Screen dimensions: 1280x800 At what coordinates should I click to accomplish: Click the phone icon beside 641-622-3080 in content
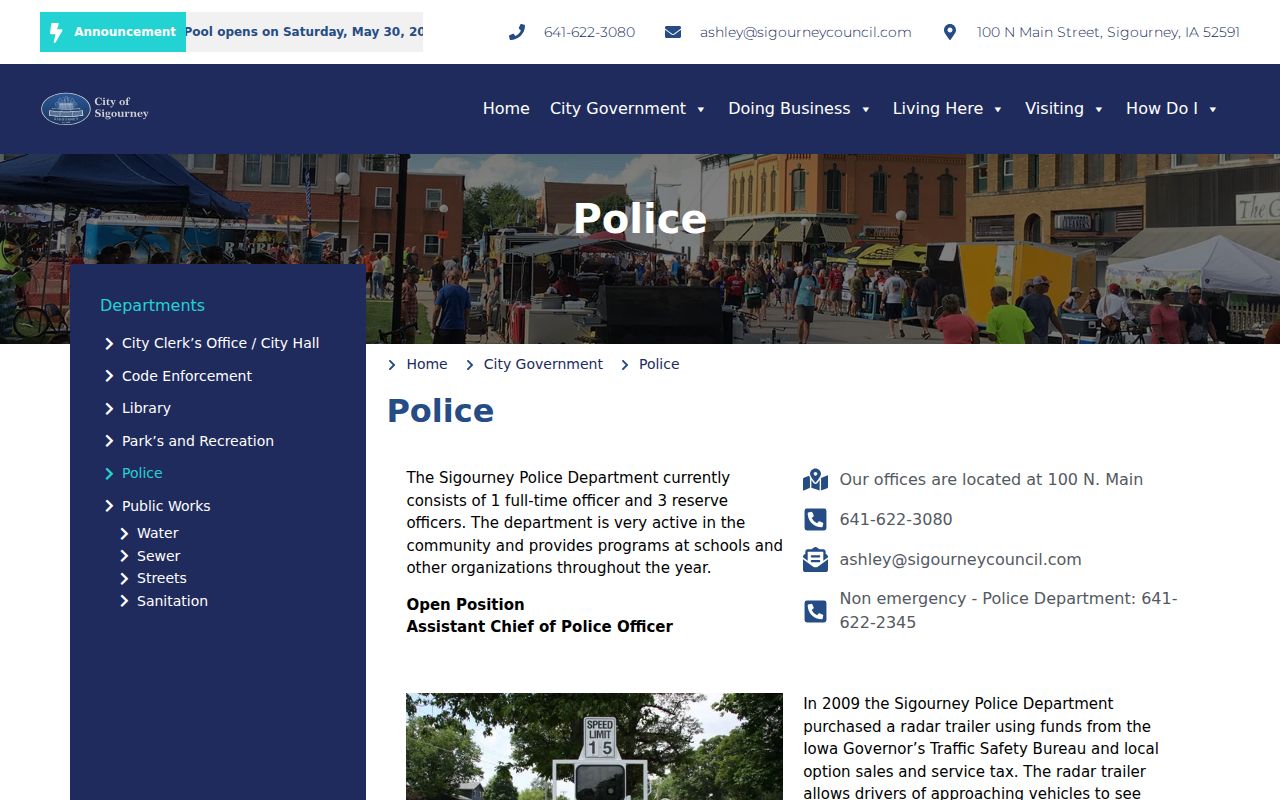(x=815, y=520)
